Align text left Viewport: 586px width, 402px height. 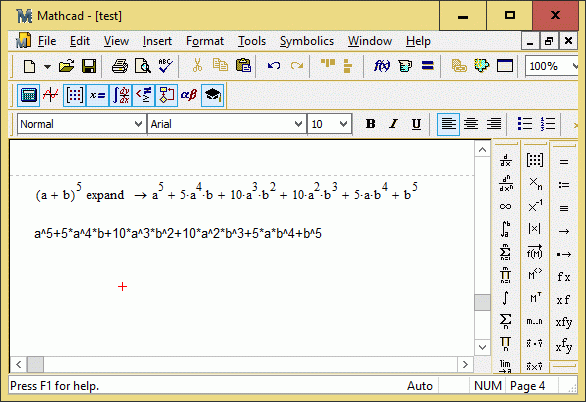click(x=448, y=124)
